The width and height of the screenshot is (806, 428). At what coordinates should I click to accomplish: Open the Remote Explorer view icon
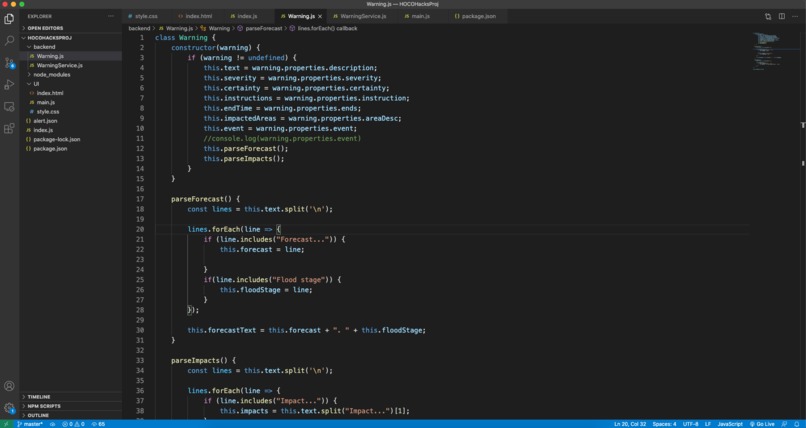(9, 106)
